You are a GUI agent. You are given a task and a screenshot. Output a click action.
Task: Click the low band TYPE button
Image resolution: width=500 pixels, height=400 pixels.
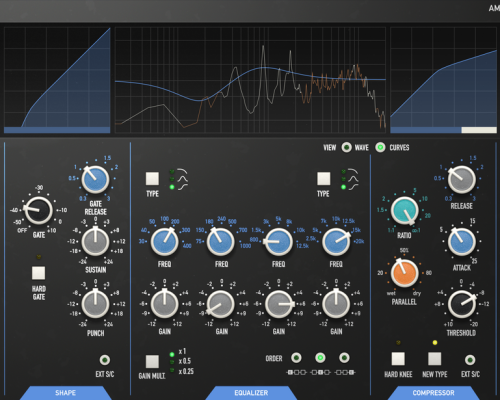152,179
